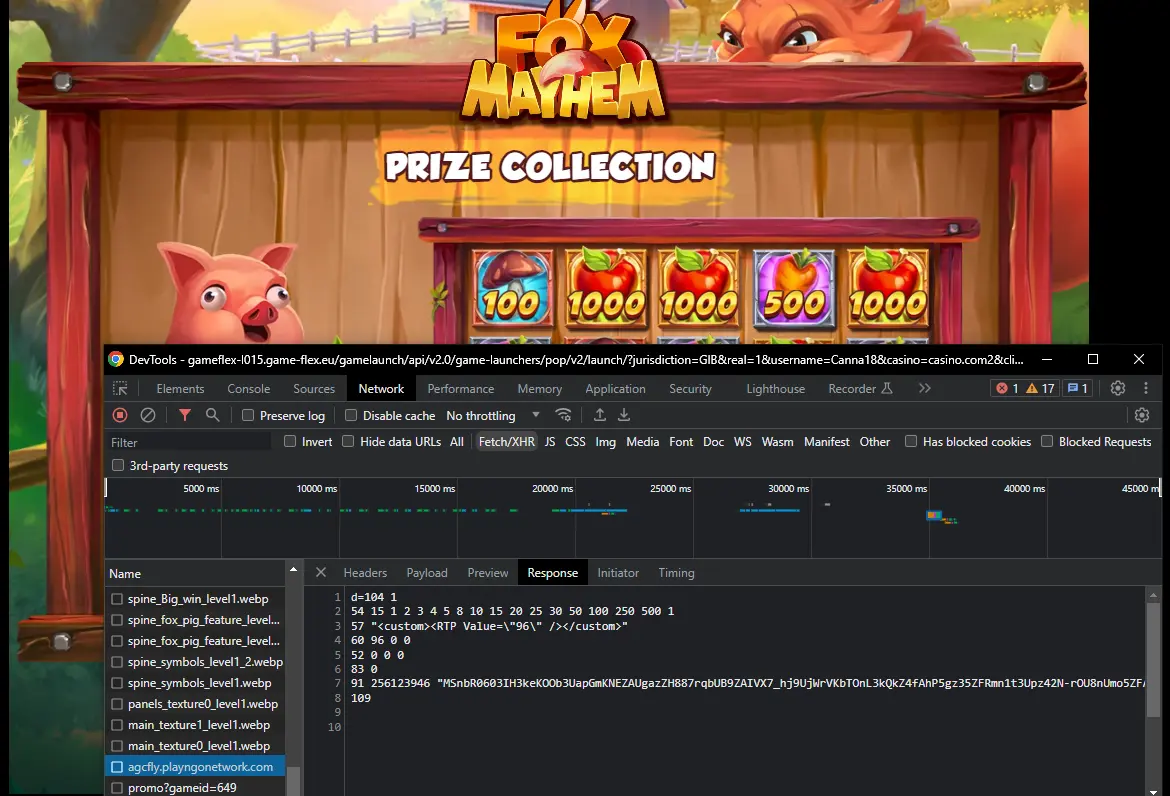
Task: Filter requests by WS type
Action: point(742,442)
